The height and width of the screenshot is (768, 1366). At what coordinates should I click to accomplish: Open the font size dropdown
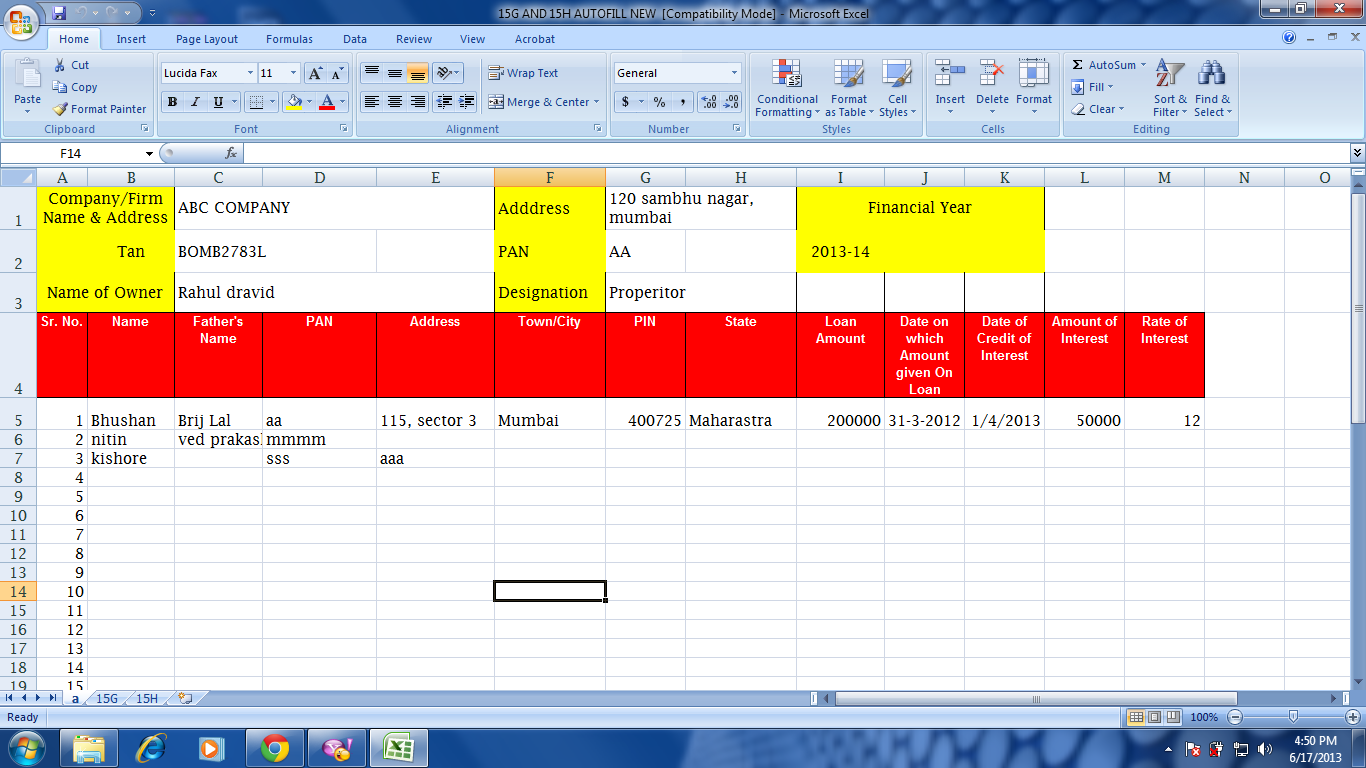[293, 73]
